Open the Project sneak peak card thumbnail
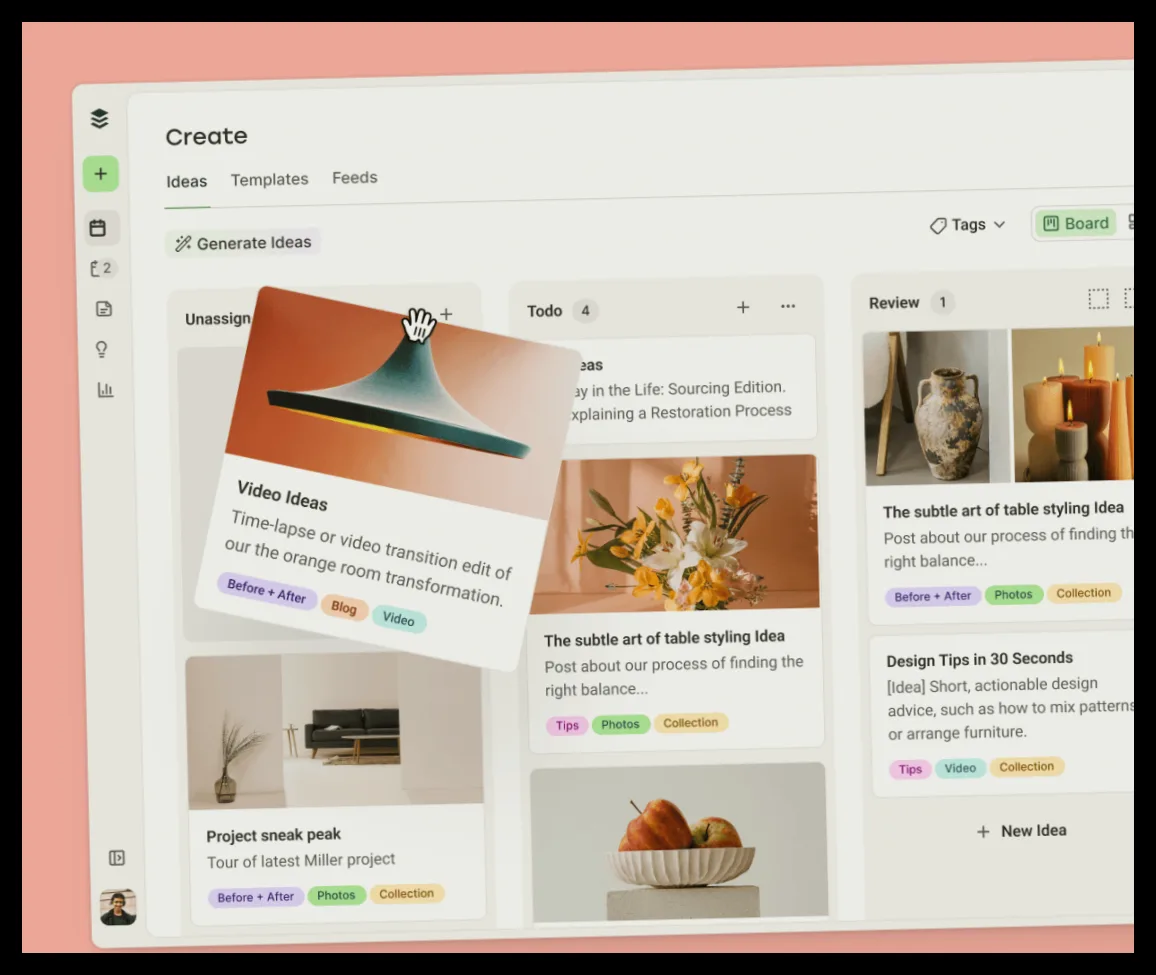 pos(334,732)
